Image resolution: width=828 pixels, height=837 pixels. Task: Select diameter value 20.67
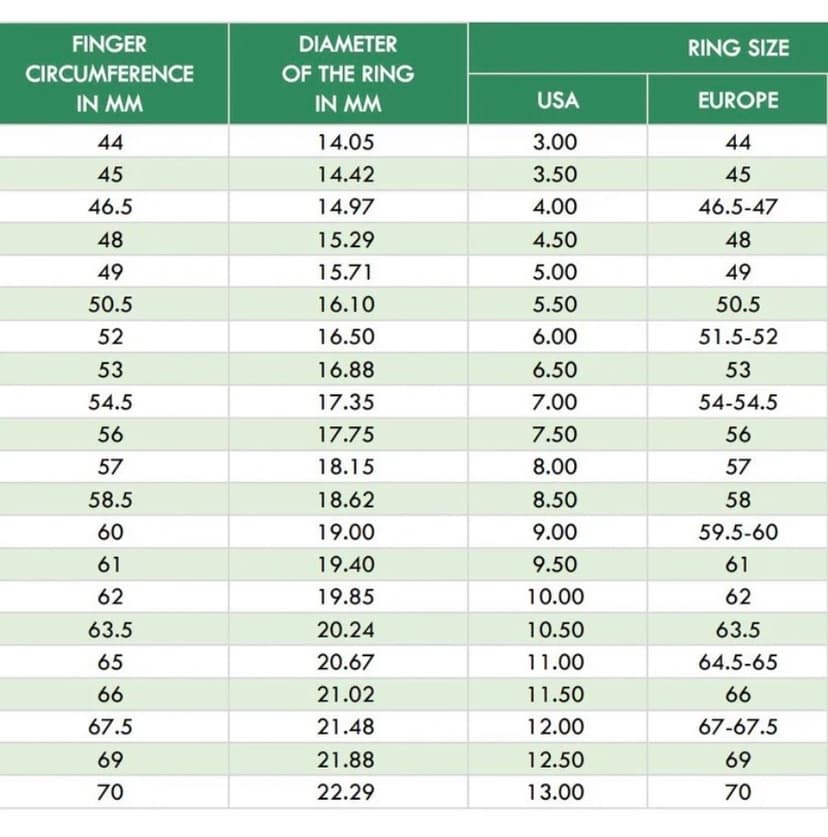coord(347,662)
